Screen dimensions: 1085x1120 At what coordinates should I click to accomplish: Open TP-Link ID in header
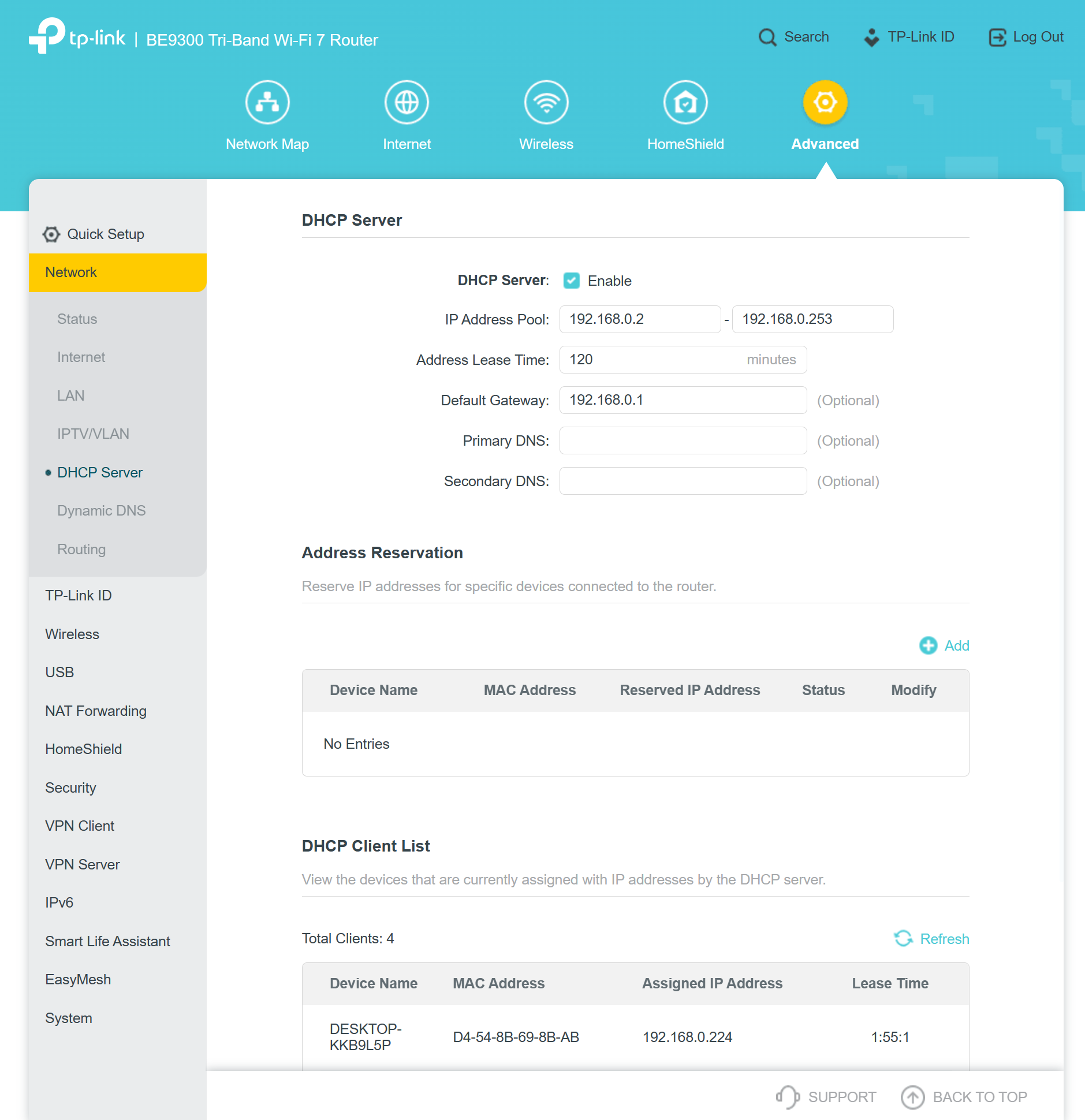click(909, 37)
